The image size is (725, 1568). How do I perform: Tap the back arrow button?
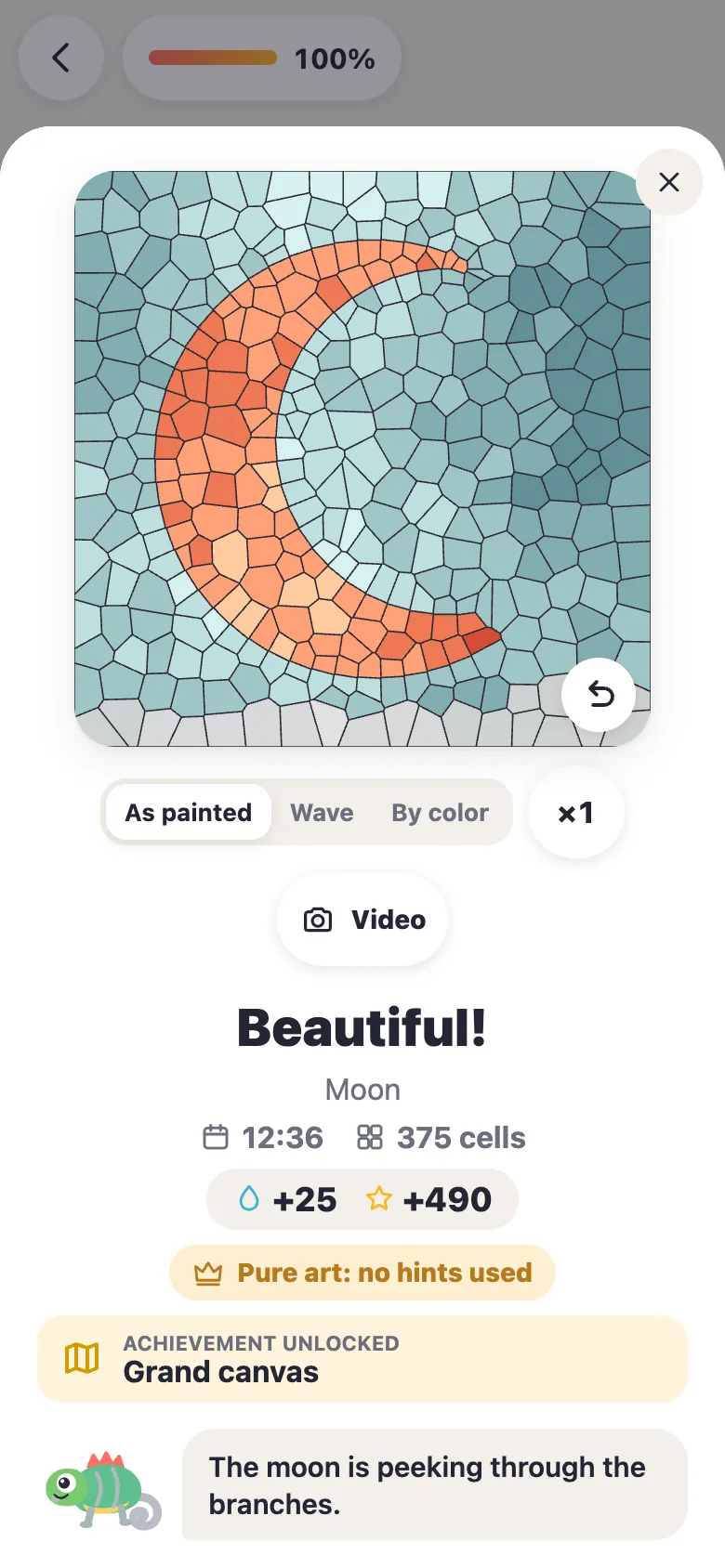(x=60, y=58)
